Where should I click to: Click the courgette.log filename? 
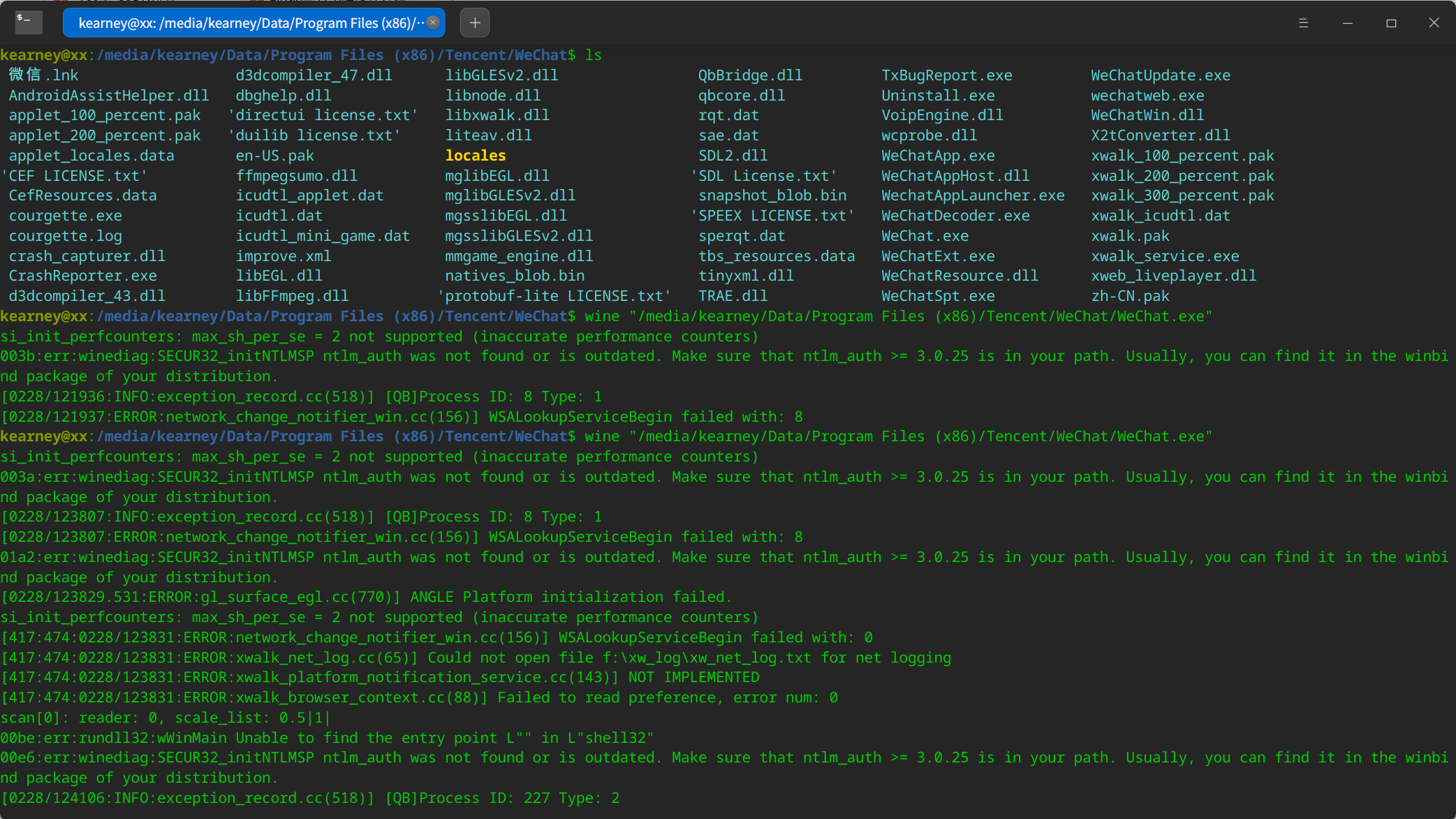pos(65,236)
